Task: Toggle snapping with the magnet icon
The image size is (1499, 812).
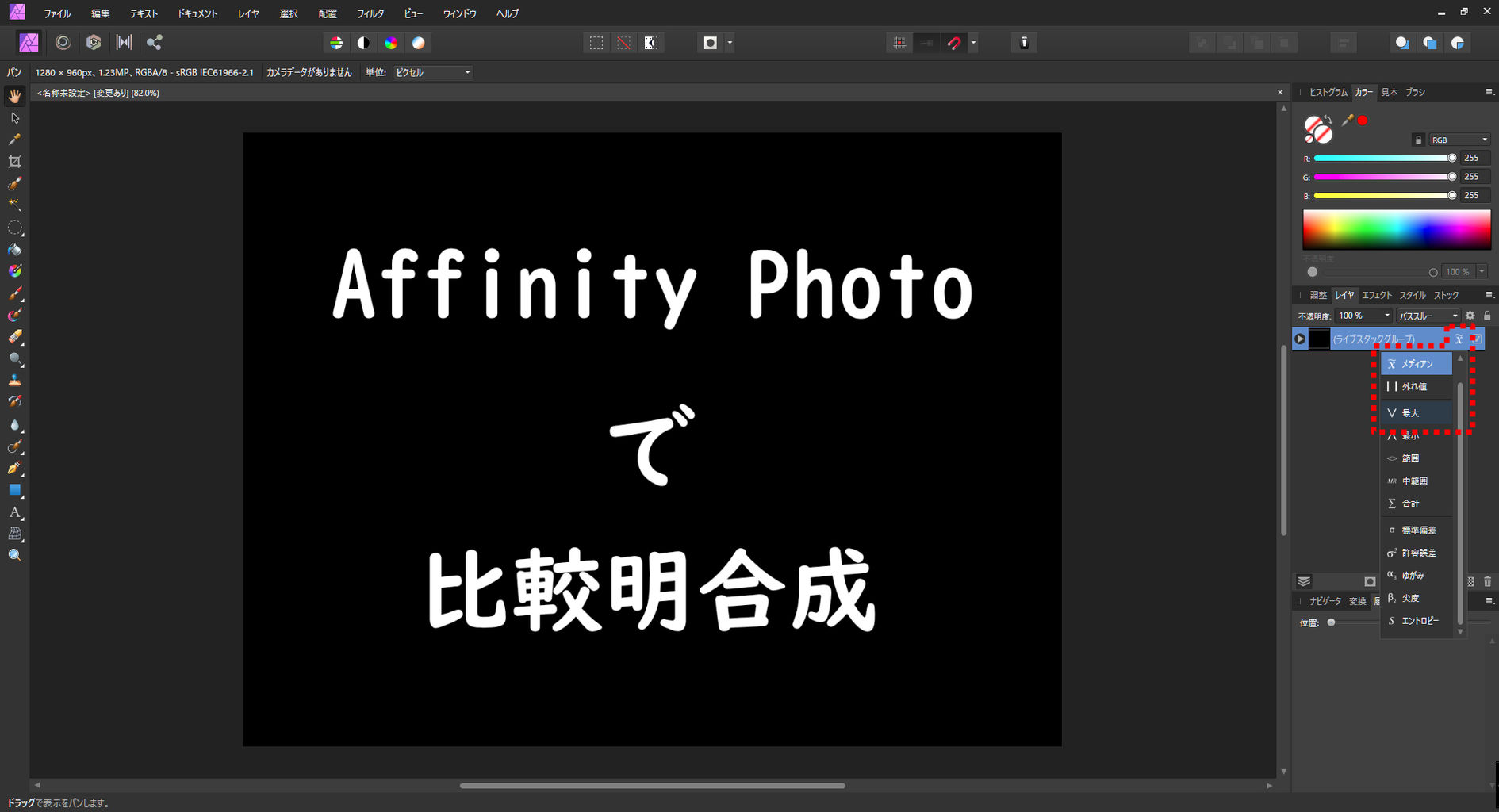Action: click(954, 43)
